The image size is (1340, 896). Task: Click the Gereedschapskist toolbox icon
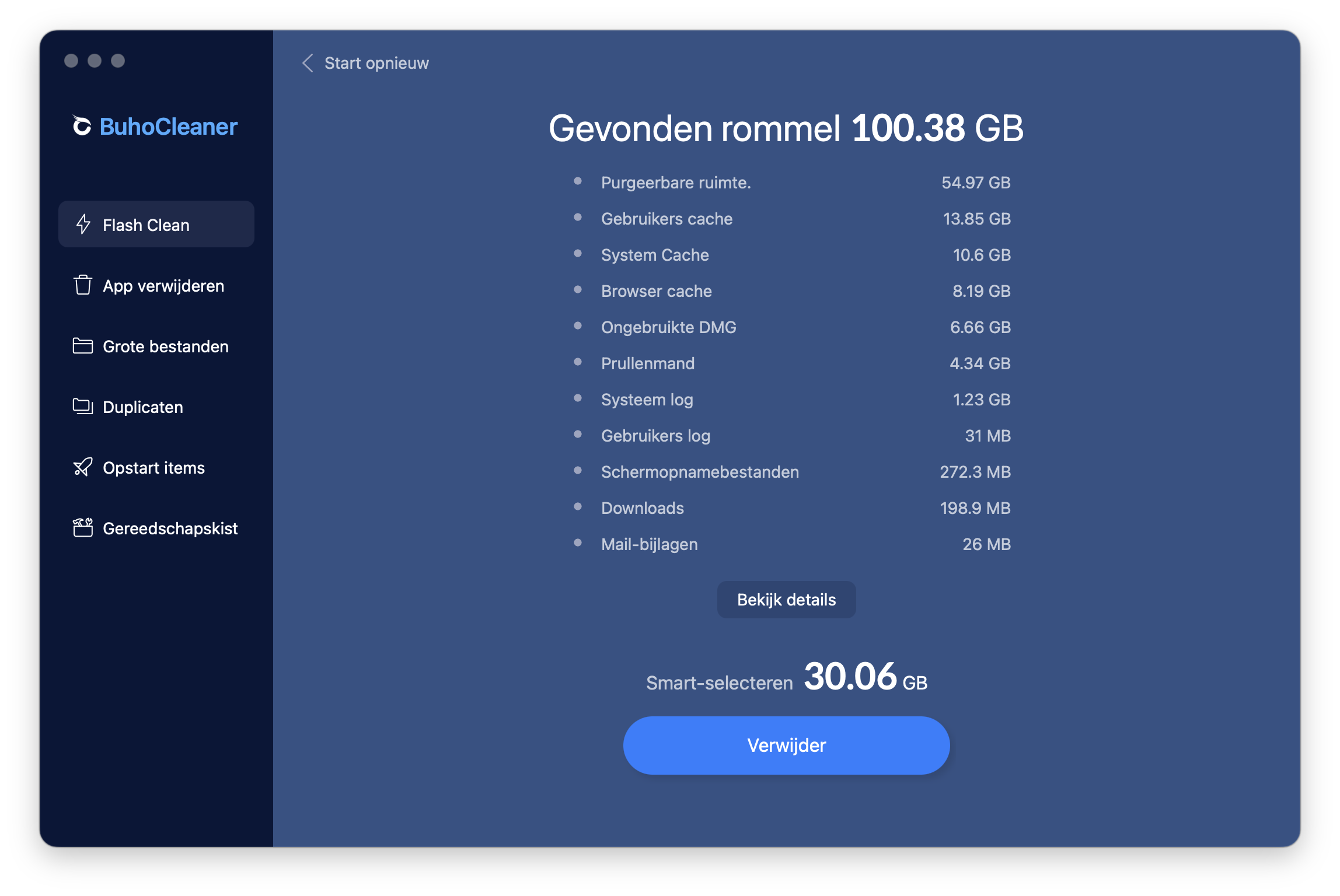coord(83,528)
